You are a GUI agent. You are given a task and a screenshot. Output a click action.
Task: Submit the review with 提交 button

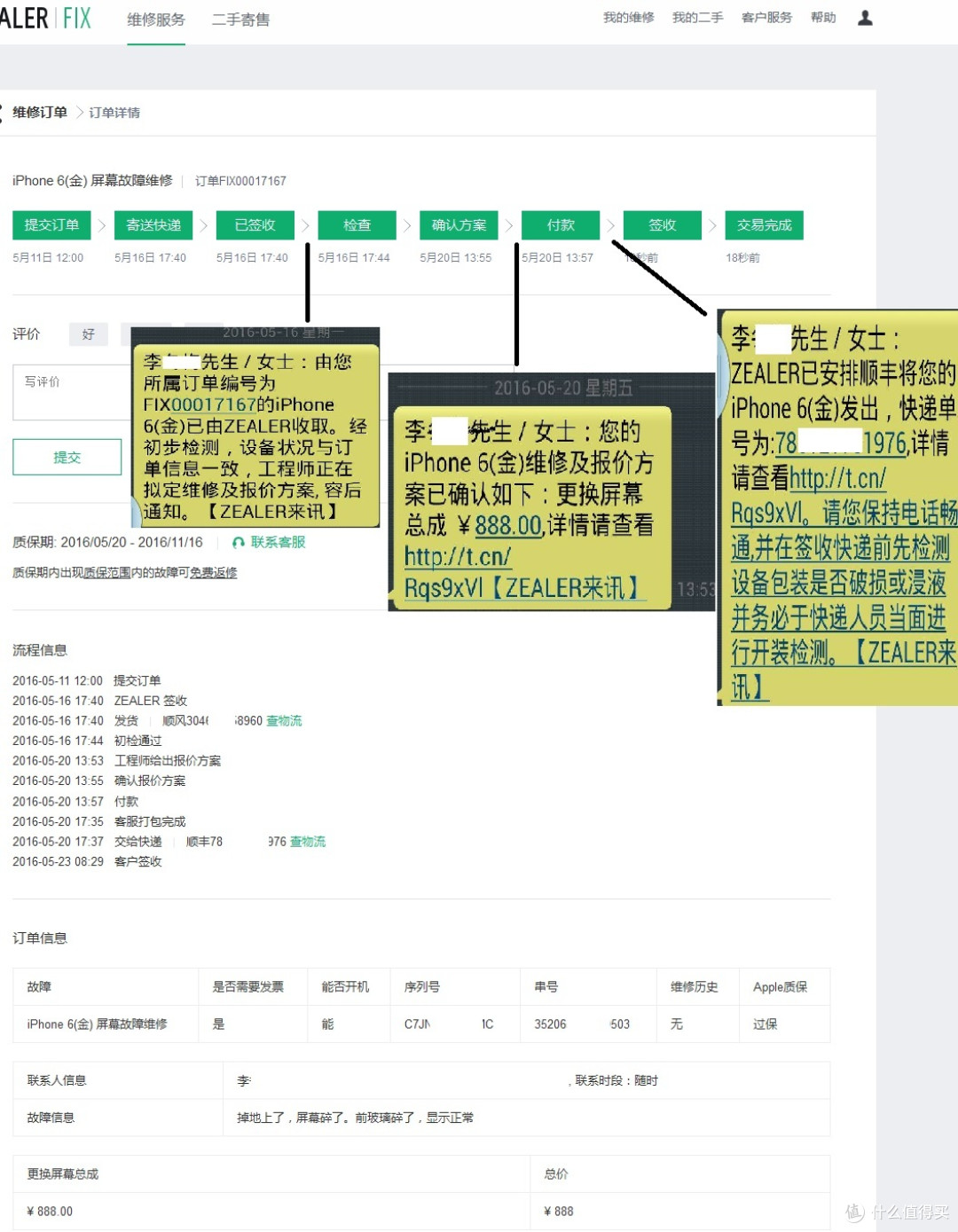coord(67,457)
